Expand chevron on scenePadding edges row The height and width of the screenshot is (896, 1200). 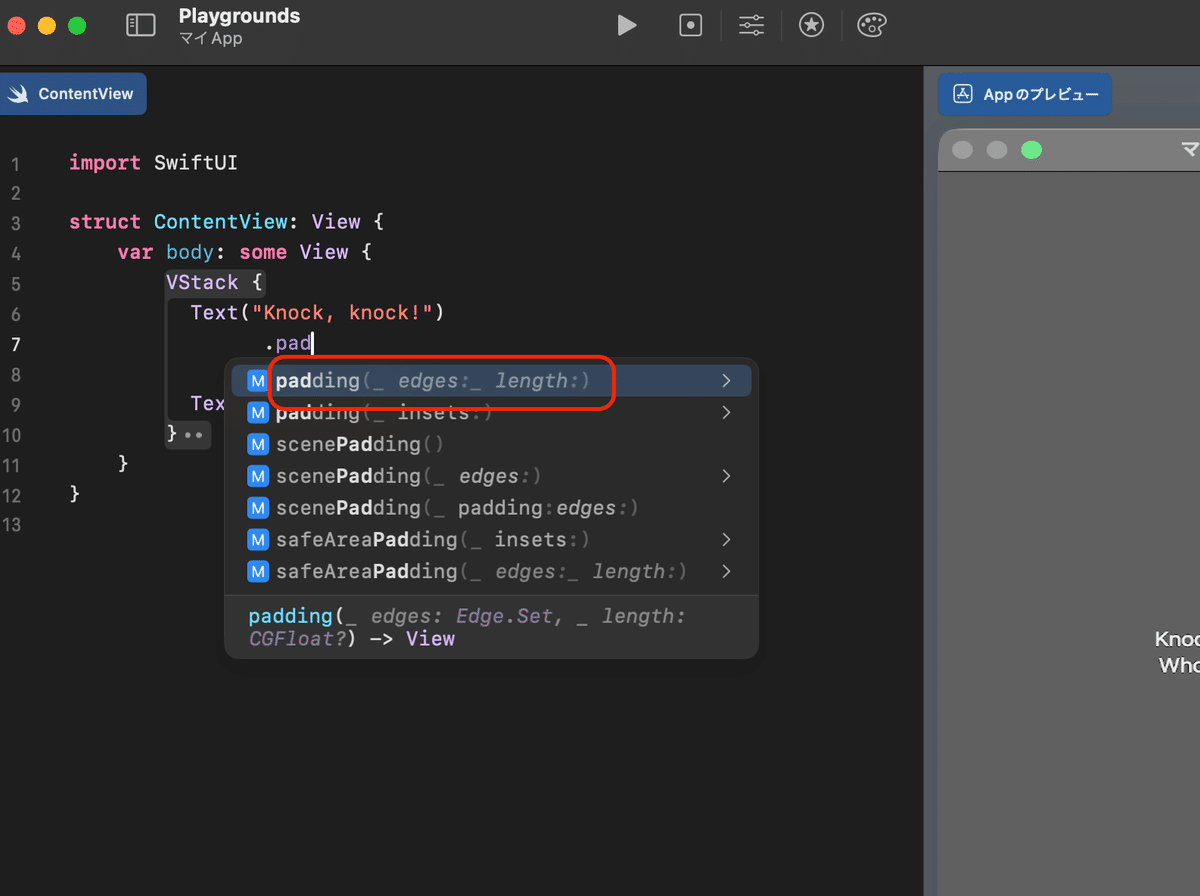tap(726, 476)
